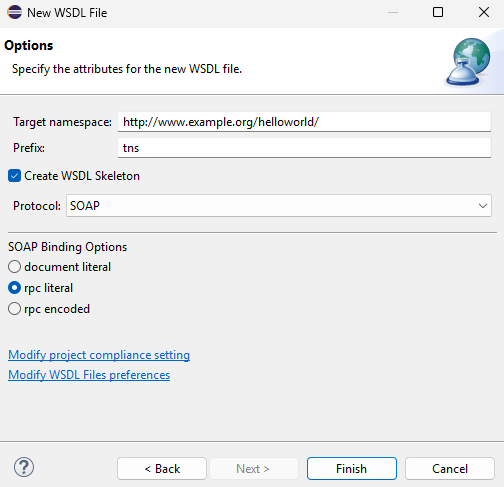Open the Protocol dropdown arrow
The width and height of the screenshot is (504, 487).
coord(483,206)
